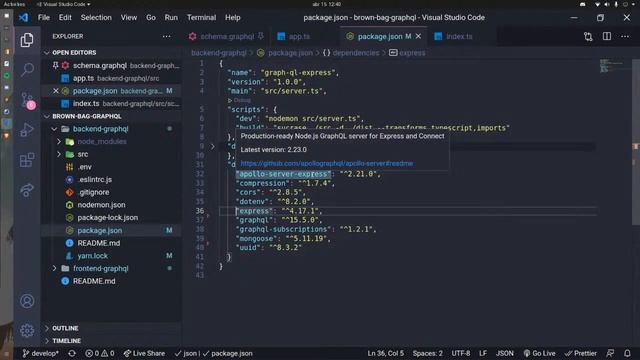The image size is (640, 360).
Task: Open the View menu
Action: [x=129, y=18]
